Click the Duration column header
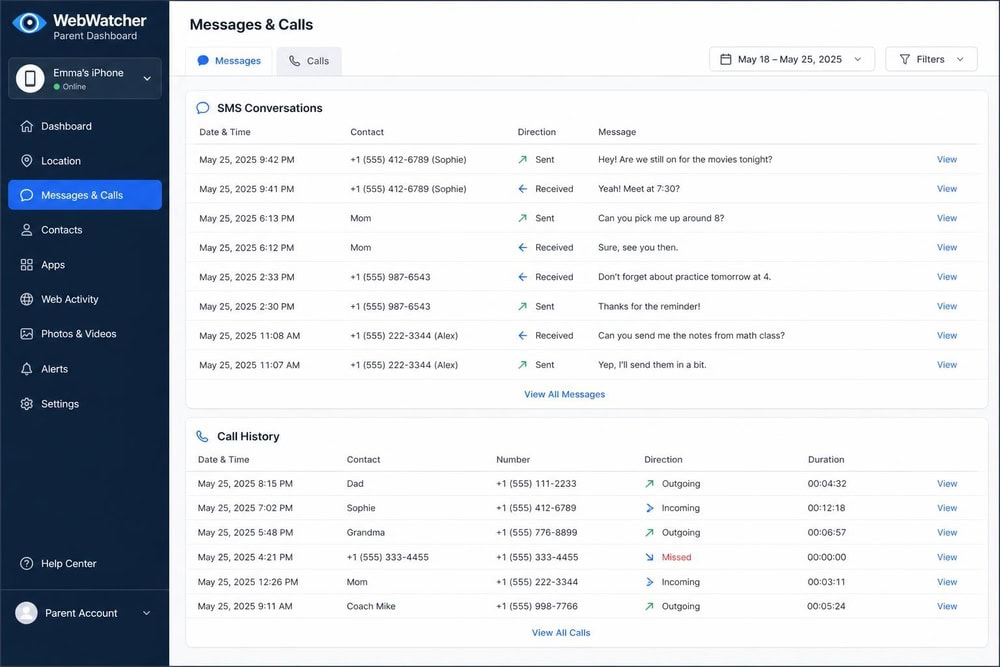 pos(826,459)
